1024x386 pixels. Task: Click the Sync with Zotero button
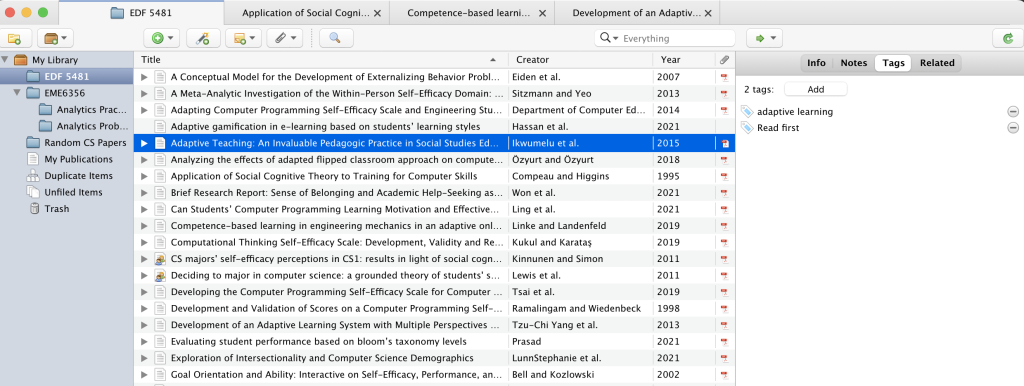click(x=1007, y=39)
